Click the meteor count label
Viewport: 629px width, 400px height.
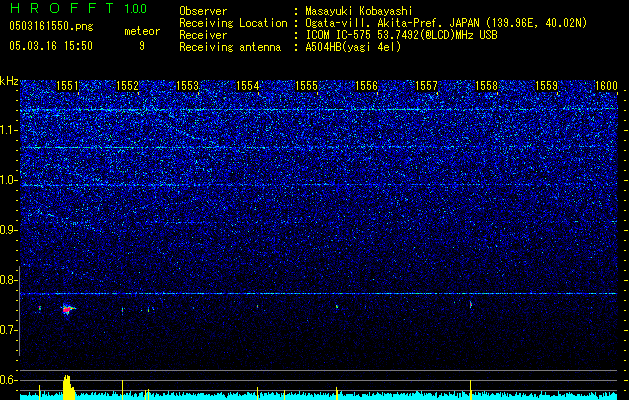[x=142, y=31]
